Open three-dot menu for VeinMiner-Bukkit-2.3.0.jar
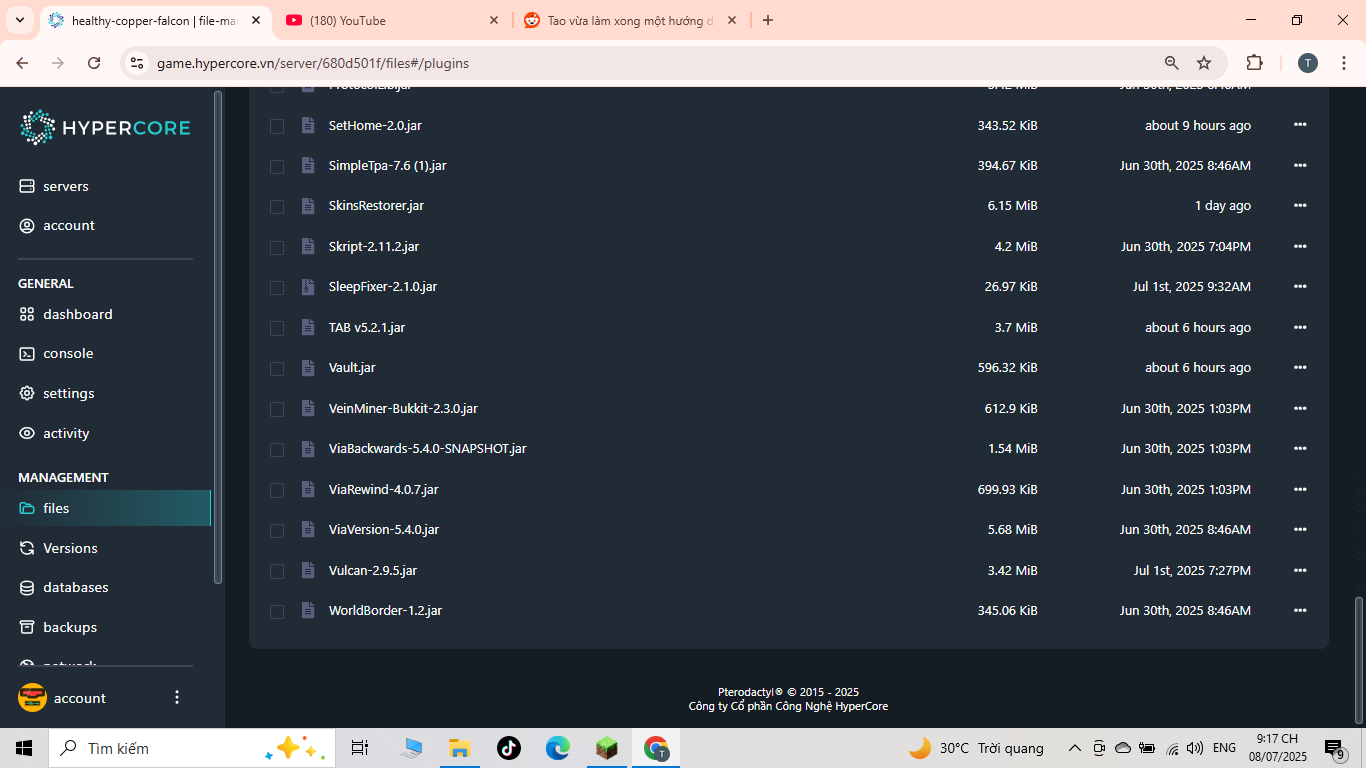Image resolution: width=1366 pixels, height=768 pixels. click(x=1300, y=408)
